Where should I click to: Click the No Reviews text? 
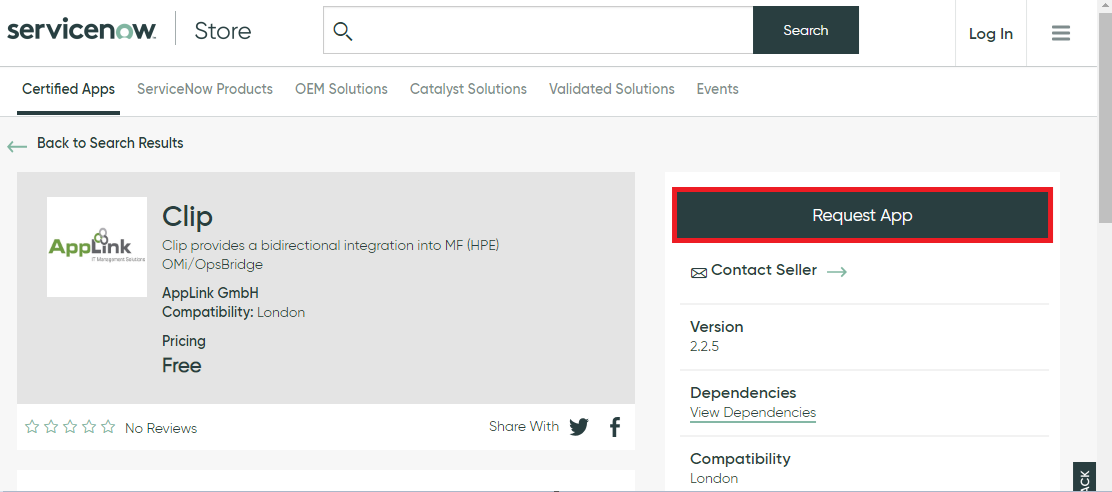[161, 428]
